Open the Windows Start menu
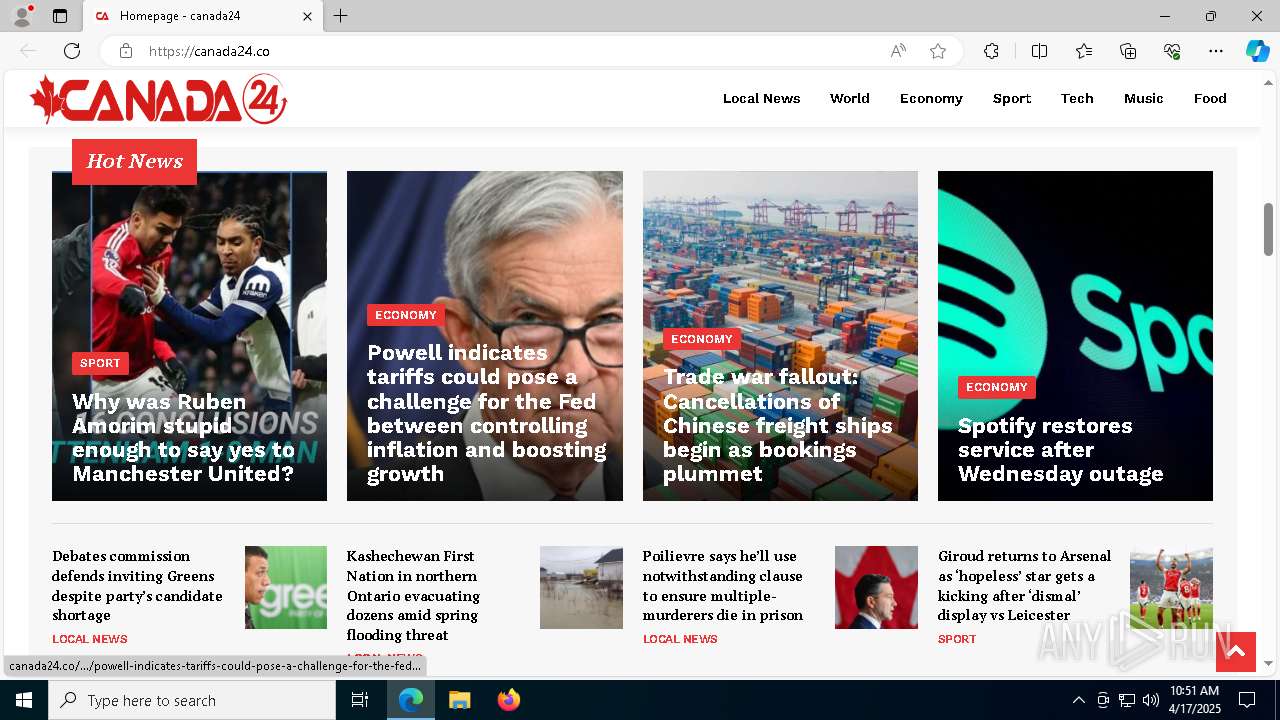Image resolution: width=1280 pixels, height=720 pixels. click(x=24, y=700)
